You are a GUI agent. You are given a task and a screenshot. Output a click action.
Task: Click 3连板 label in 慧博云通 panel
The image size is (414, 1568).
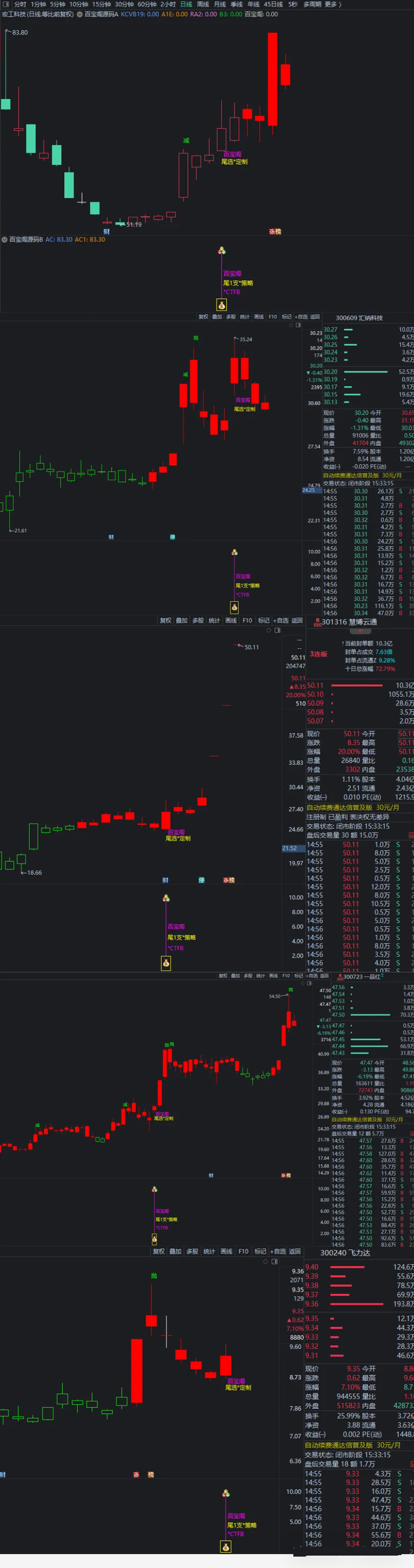pos(319,654)
